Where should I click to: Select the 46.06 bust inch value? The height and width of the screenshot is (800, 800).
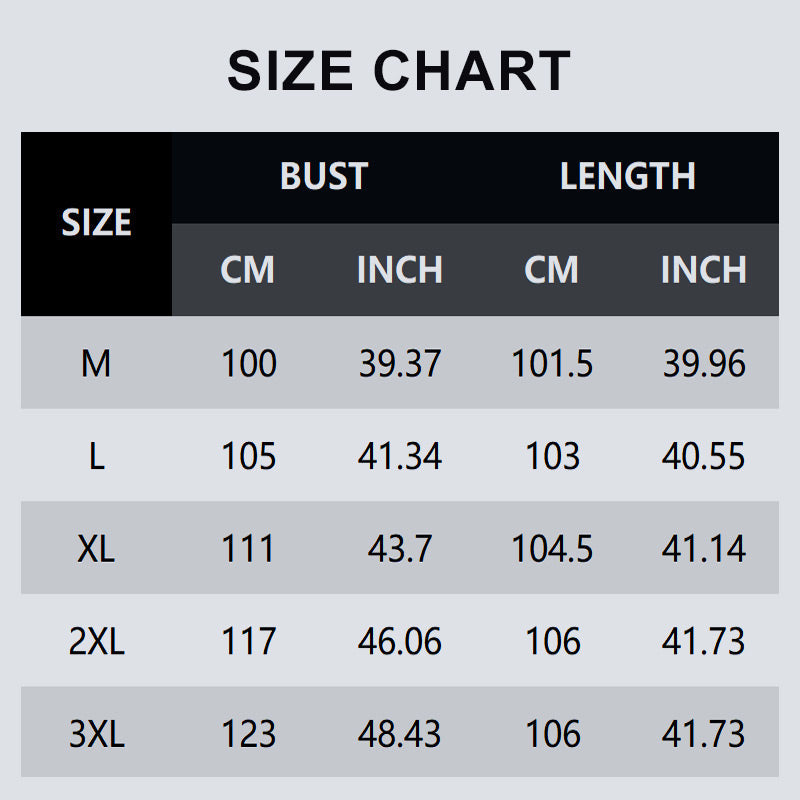click(x=399, y=641)
